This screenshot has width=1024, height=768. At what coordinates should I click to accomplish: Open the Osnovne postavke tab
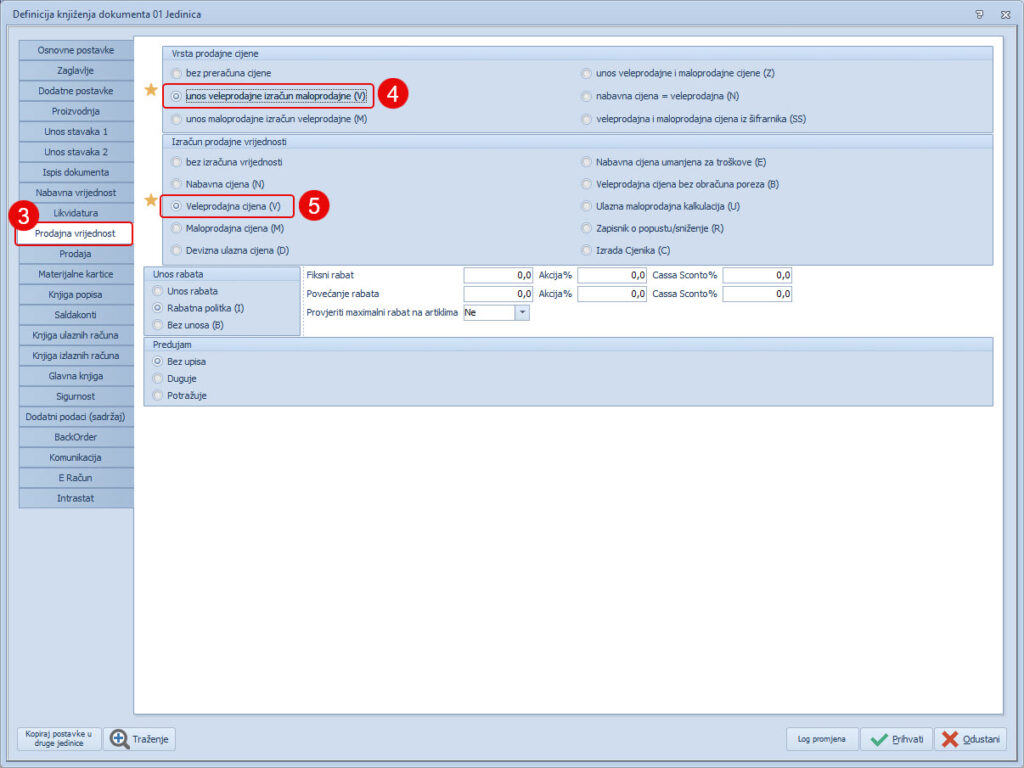tap(76, 50)
